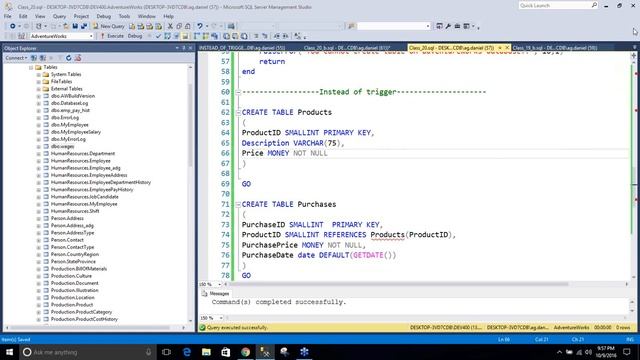Image resolution: width=640 pixels, height=360 pixels.
Task: Collapse CREATE TABLE Products code block
Action: click(x=238, y=112)
